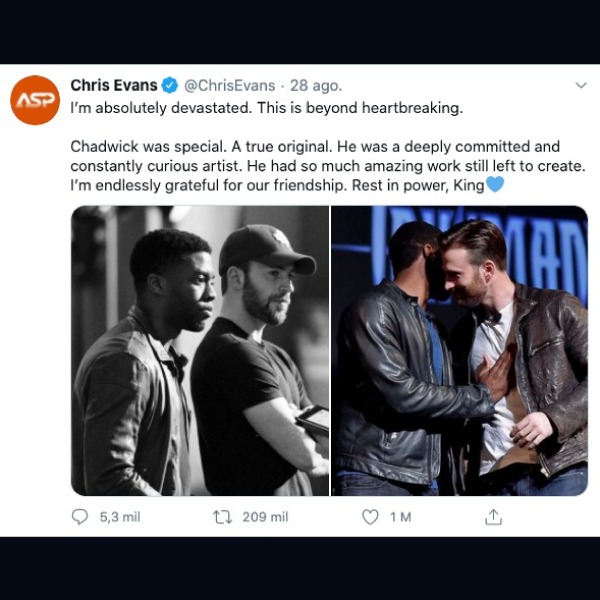
Task: Retweet using the retweet arrows icon
Action: tap(225, 517)
